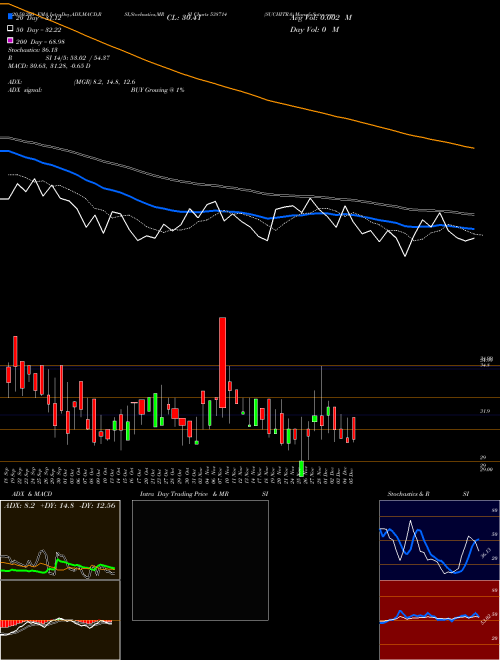
Task: Click the '50 Day - 32.22' label
Action: pyautogui.click(x=38, y=29)
